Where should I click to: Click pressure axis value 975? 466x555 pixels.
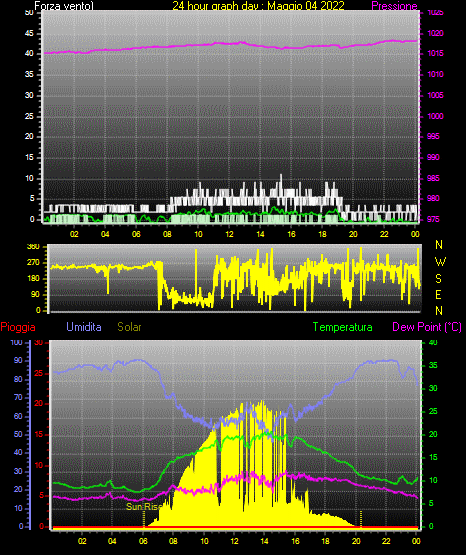(433, 219)
